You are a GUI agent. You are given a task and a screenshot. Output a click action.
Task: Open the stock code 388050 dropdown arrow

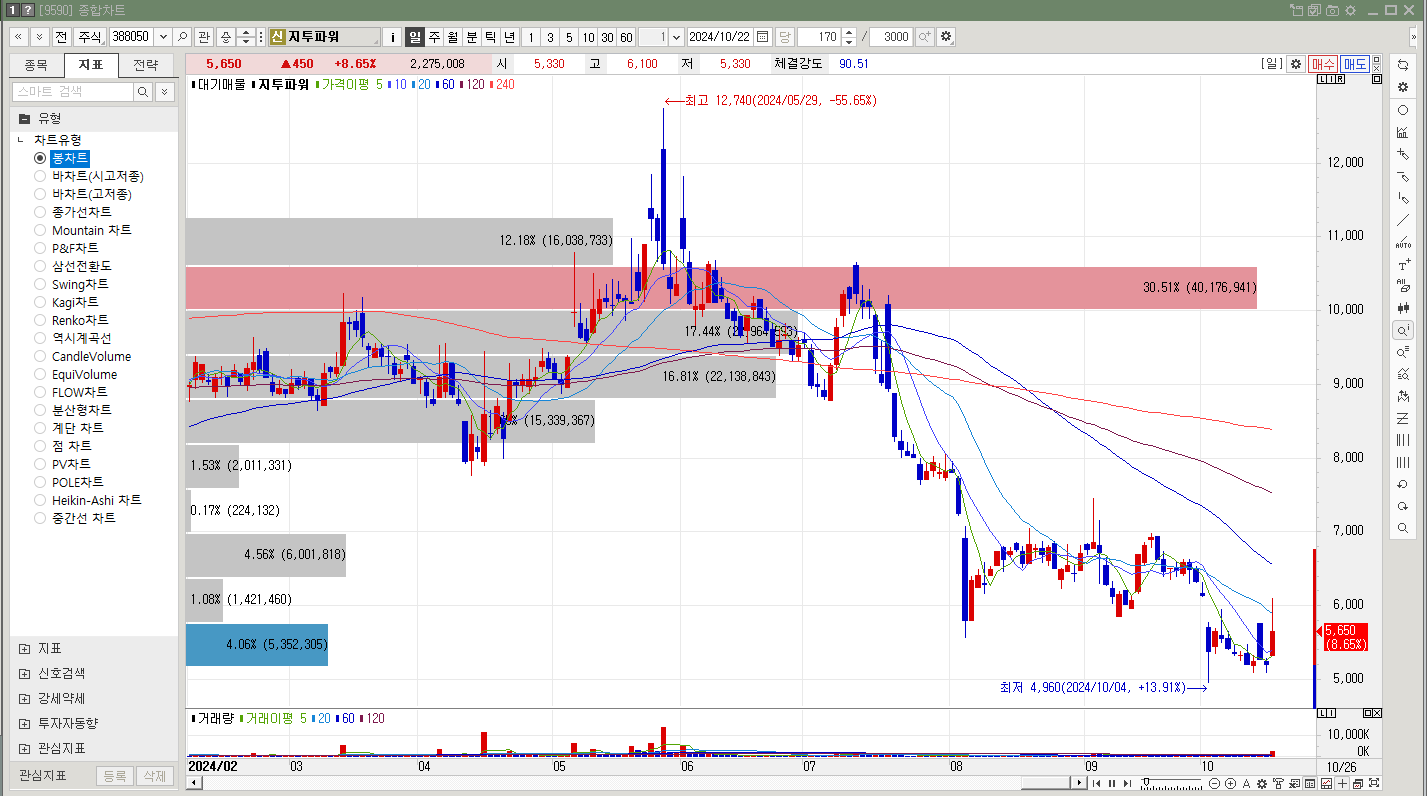tap(163, 36)
